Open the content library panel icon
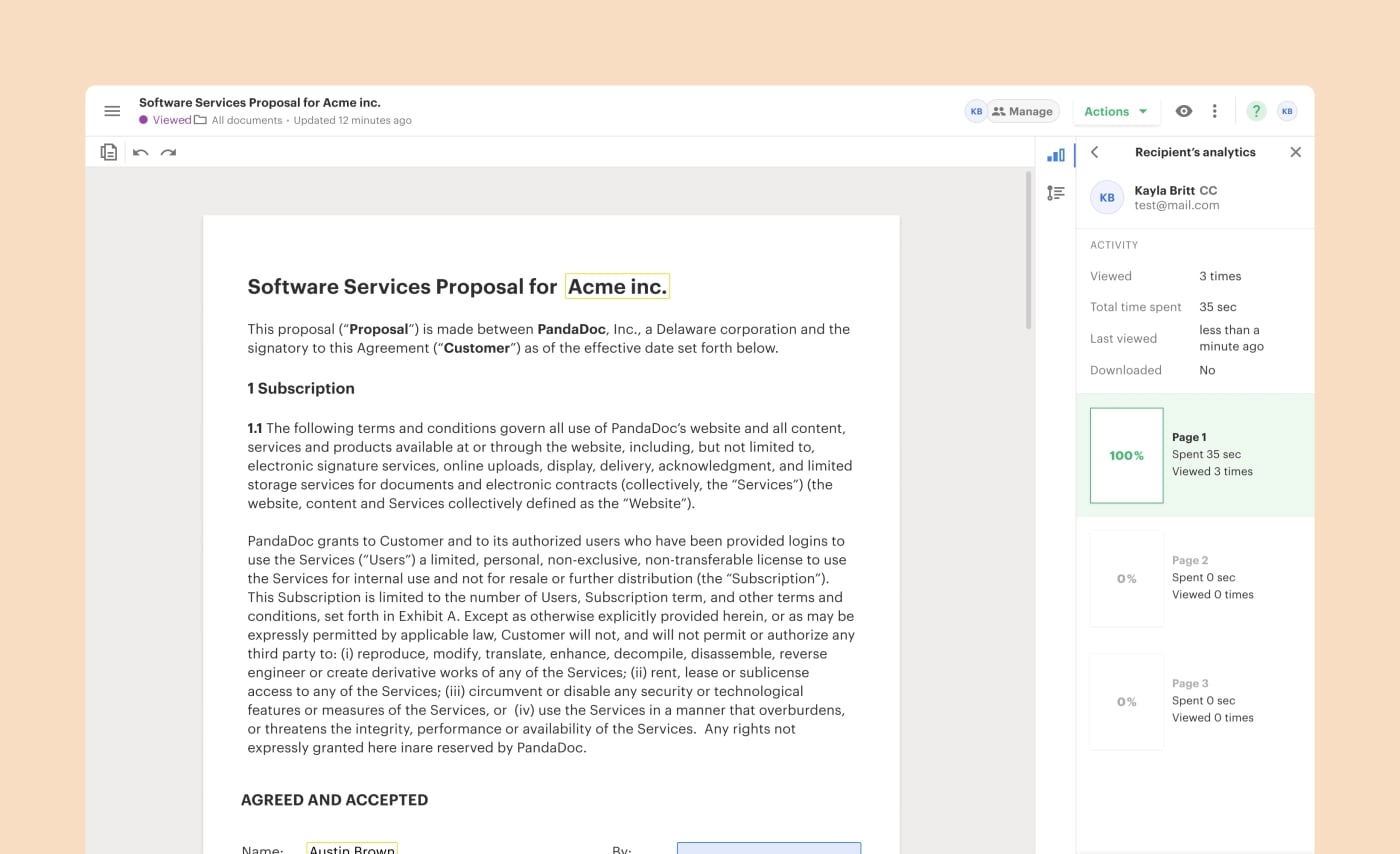The height and width of the screenshot is (854, 1400). pos(107,151)
